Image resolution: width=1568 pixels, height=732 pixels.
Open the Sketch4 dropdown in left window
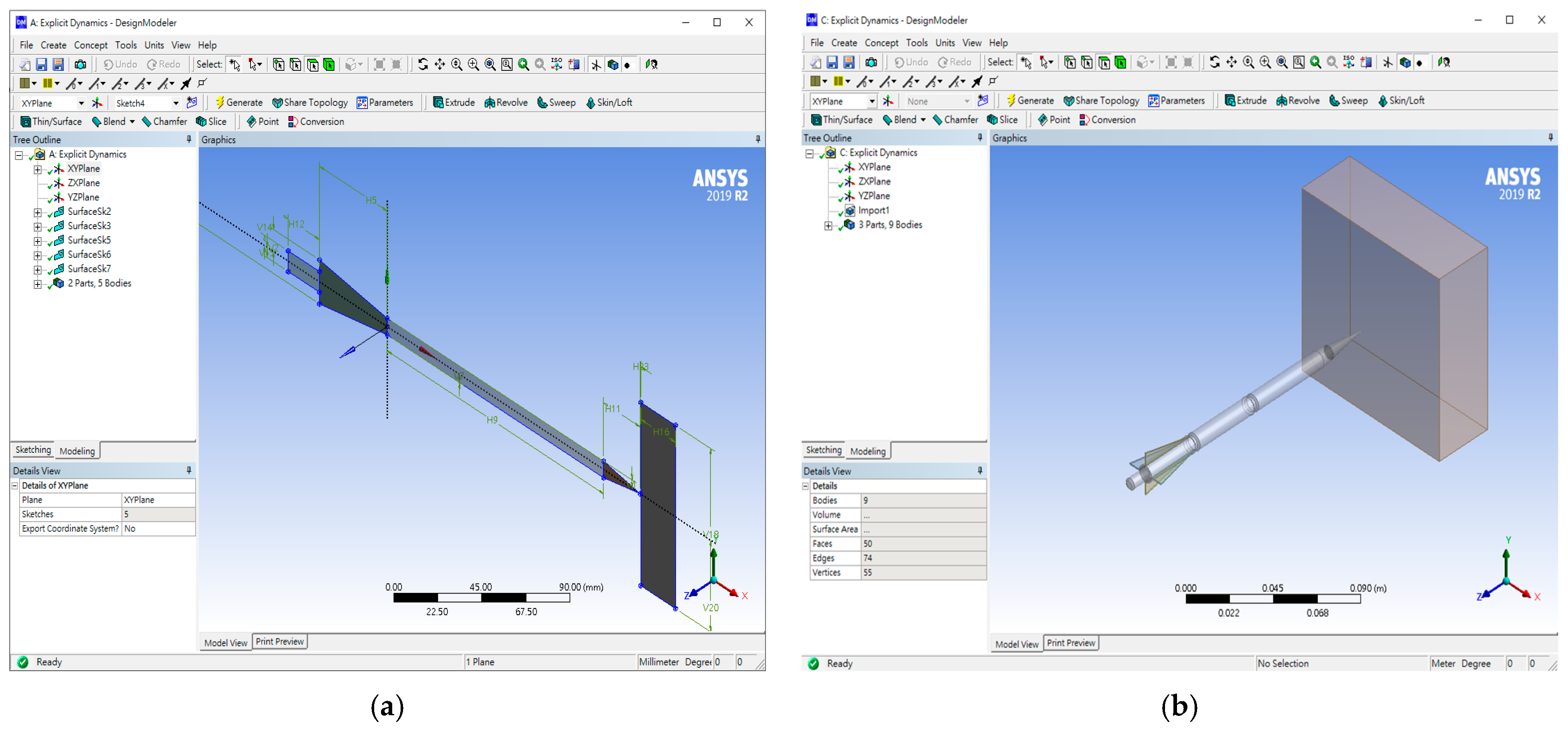[176, 103]
